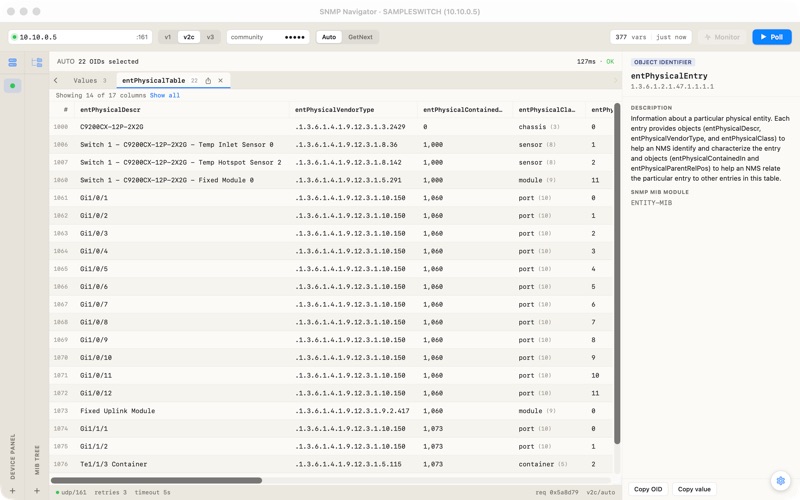Click vendor type .1.3.6.1.4.1.9.12.3.1.3.2429
Screen dimensions: 800x500
pos(350,127)
